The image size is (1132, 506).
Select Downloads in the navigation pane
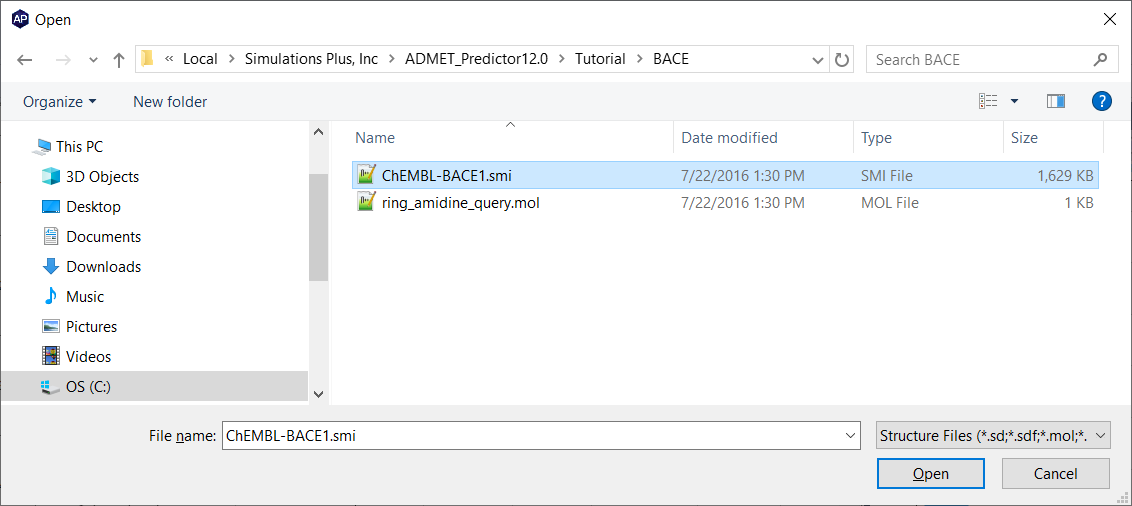tap(103, 266)
